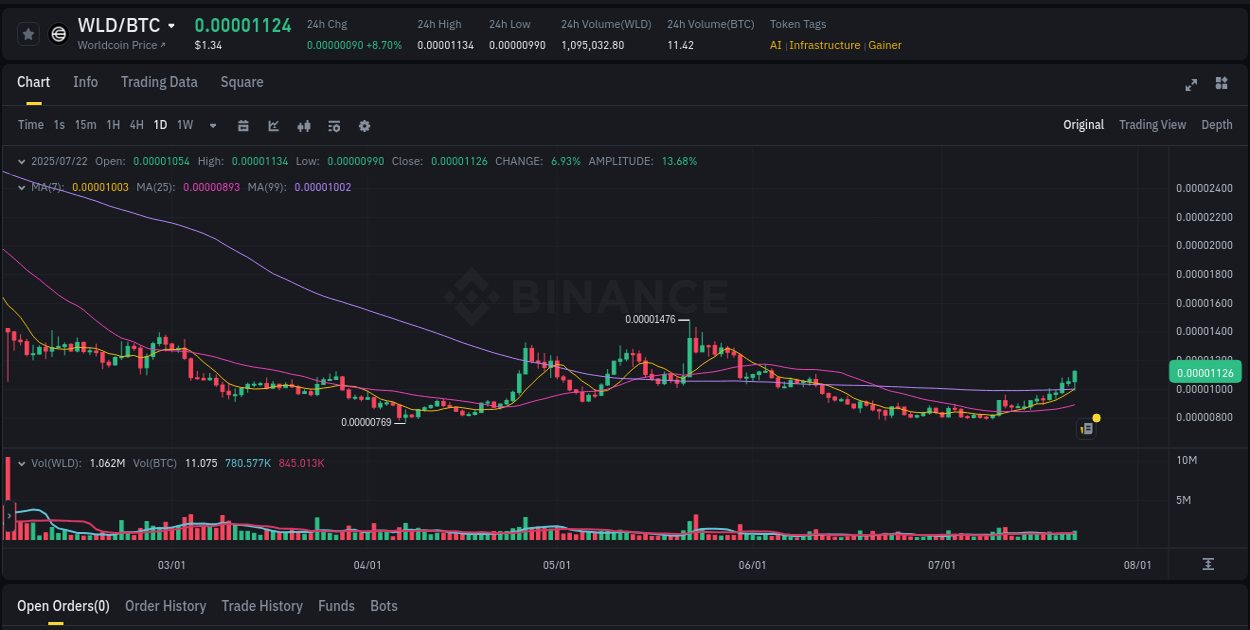This screenshot has height=630, width=1250.
Task: Collapse the MA indicator row chevron
Action: tap(22, 187)
